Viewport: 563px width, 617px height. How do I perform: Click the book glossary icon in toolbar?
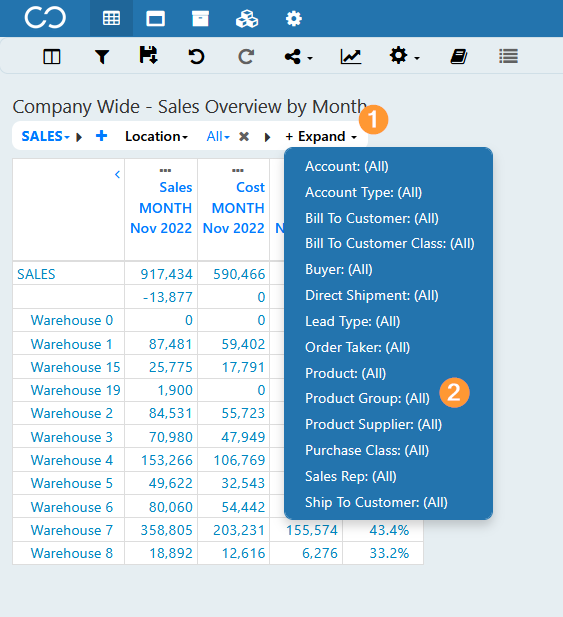pos(459,57)
